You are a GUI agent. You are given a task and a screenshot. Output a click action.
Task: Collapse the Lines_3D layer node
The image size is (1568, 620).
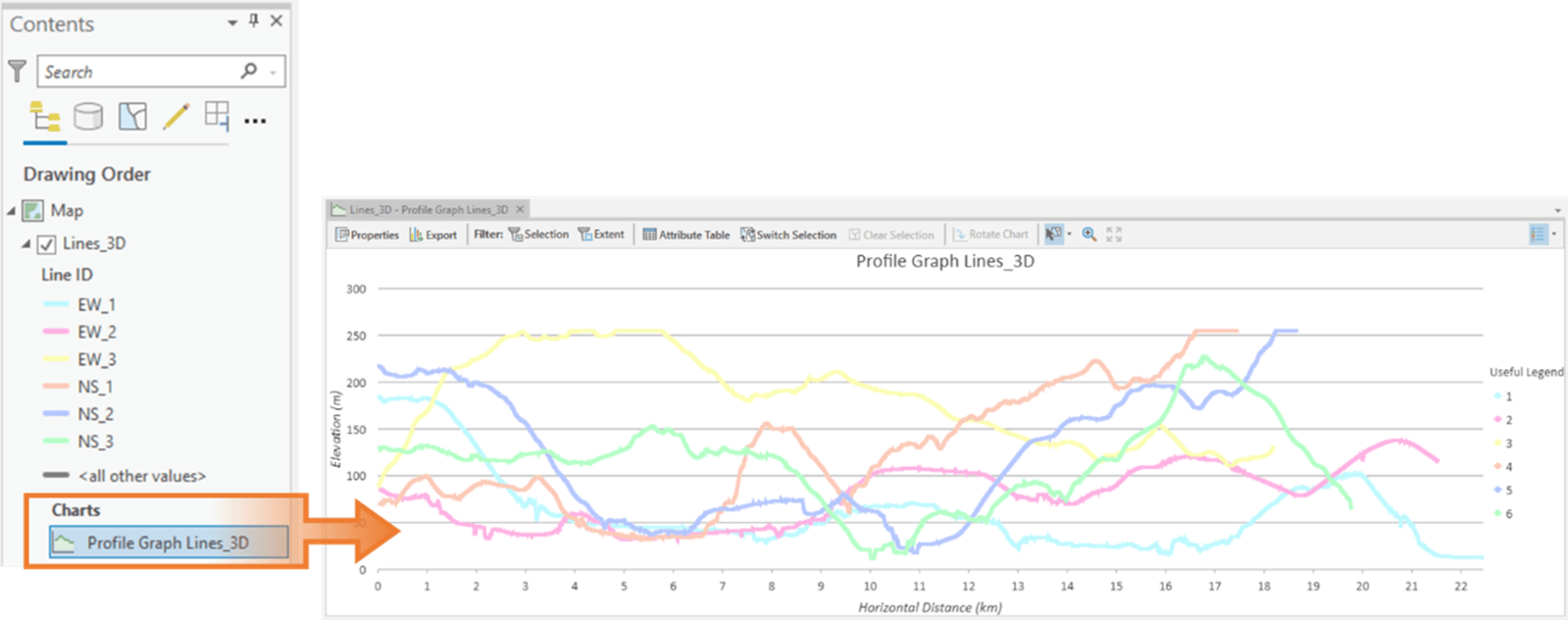pos(26,243)
